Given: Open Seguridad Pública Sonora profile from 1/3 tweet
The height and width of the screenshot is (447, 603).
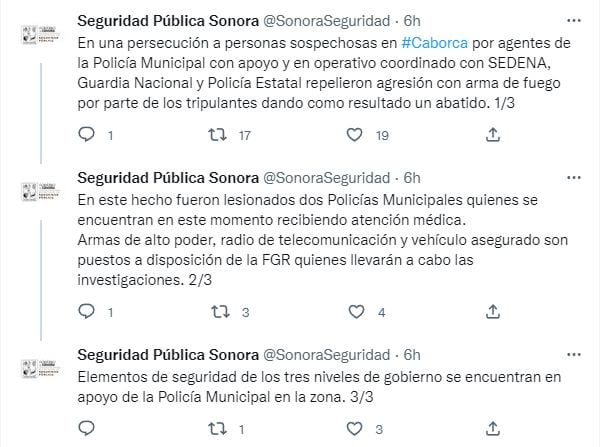Looking at the screenshot, I should click(x=166, y=18).
